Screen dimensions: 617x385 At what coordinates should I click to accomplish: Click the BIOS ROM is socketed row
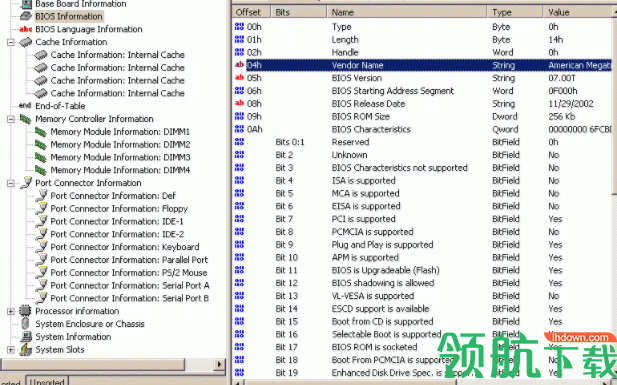click(424, 347)
